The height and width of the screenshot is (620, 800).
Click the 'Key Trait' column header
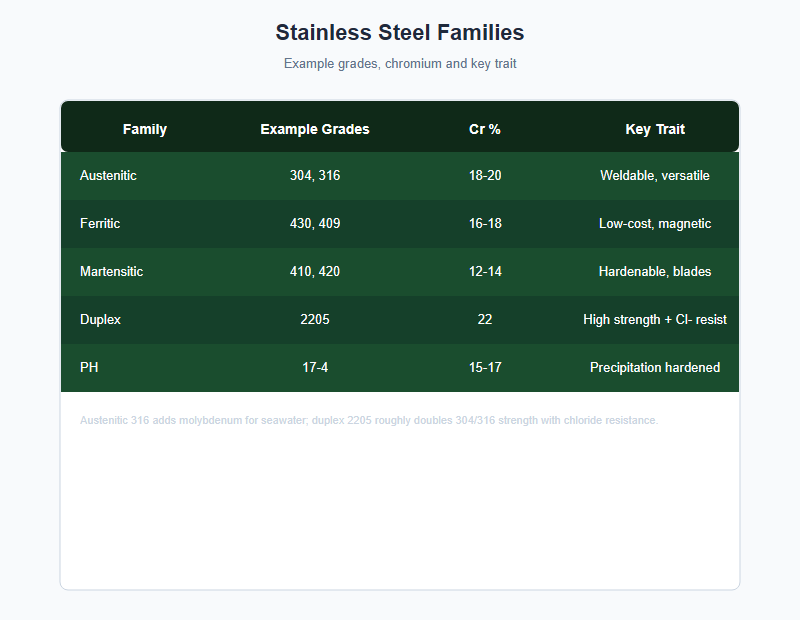pos(655,129)
